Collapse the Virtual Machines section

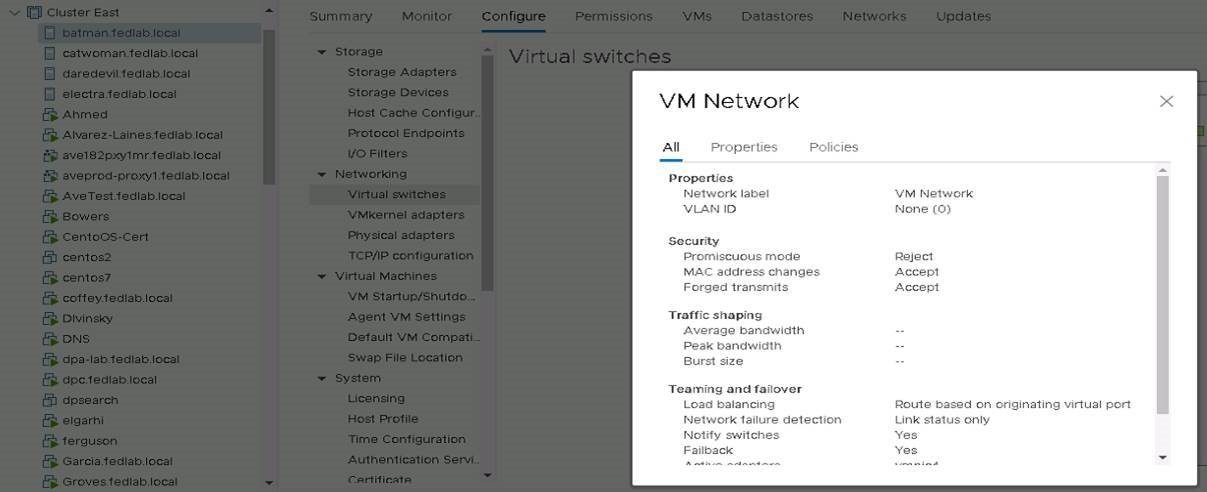(x=322, y=276)
